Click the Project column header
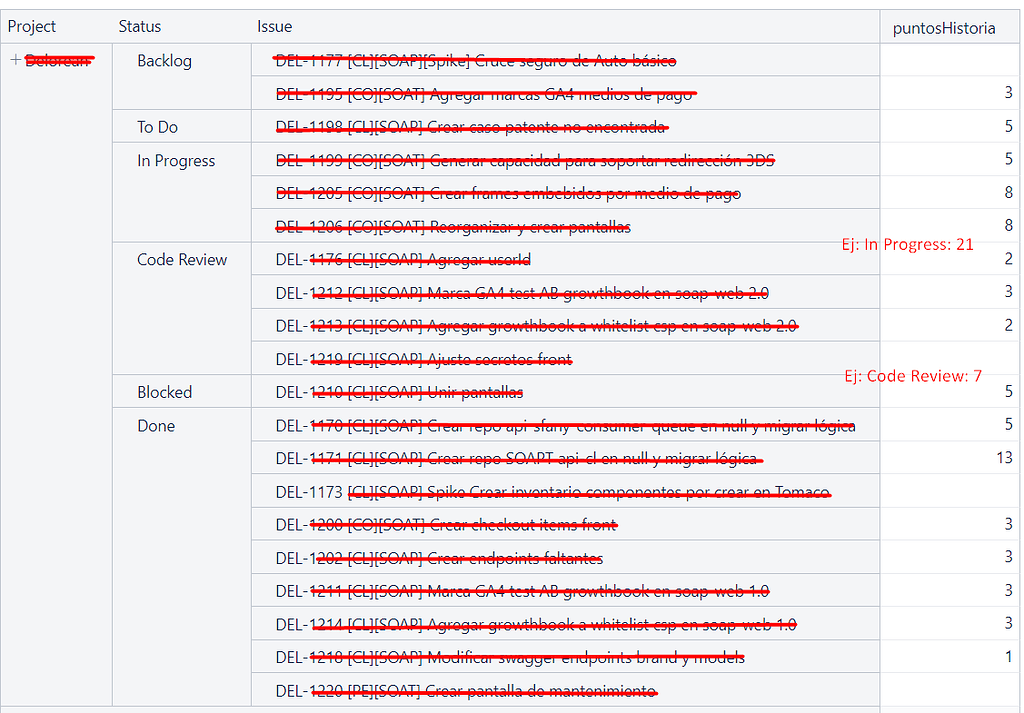Viewport: 1024px width, 713px height. coord(32,26)
